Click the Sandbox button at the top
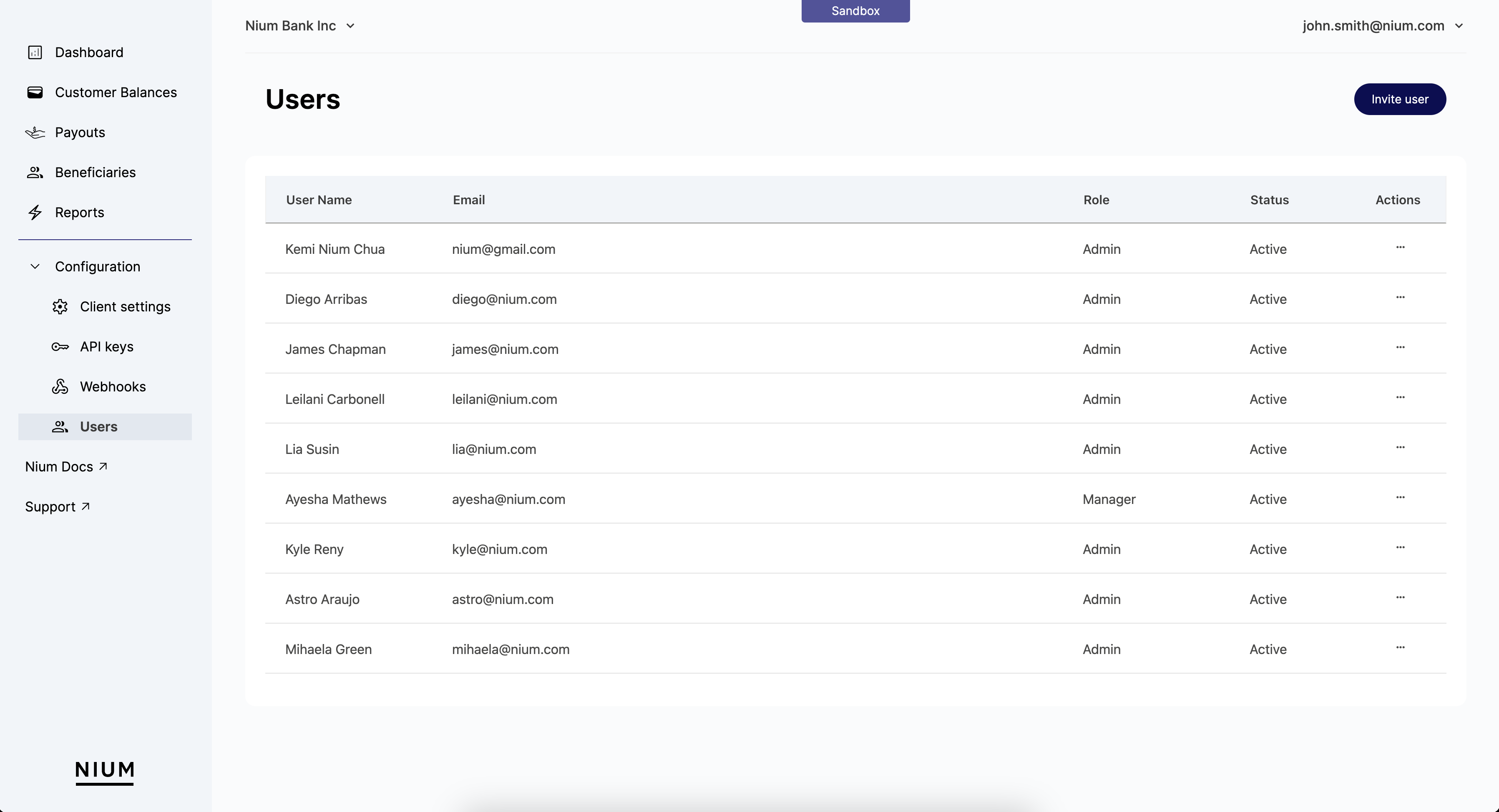Viewport: 1499px width, 812px height. pos(855,10)
